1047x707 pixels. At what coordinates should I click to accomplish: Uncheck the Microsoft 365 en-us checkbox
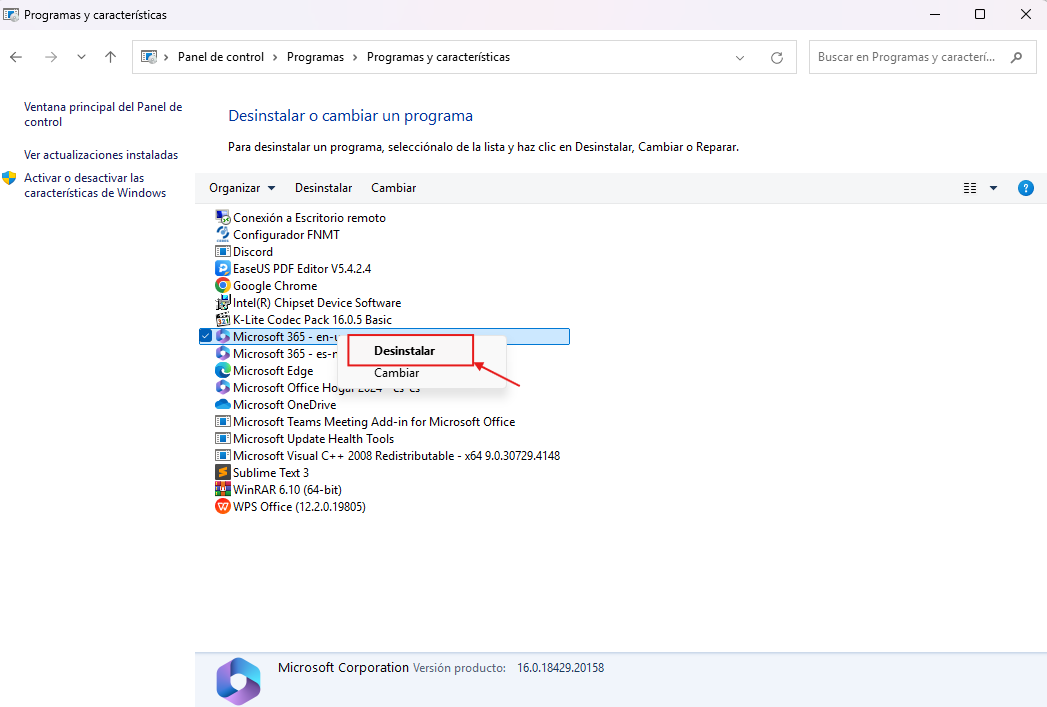(206, 336)
